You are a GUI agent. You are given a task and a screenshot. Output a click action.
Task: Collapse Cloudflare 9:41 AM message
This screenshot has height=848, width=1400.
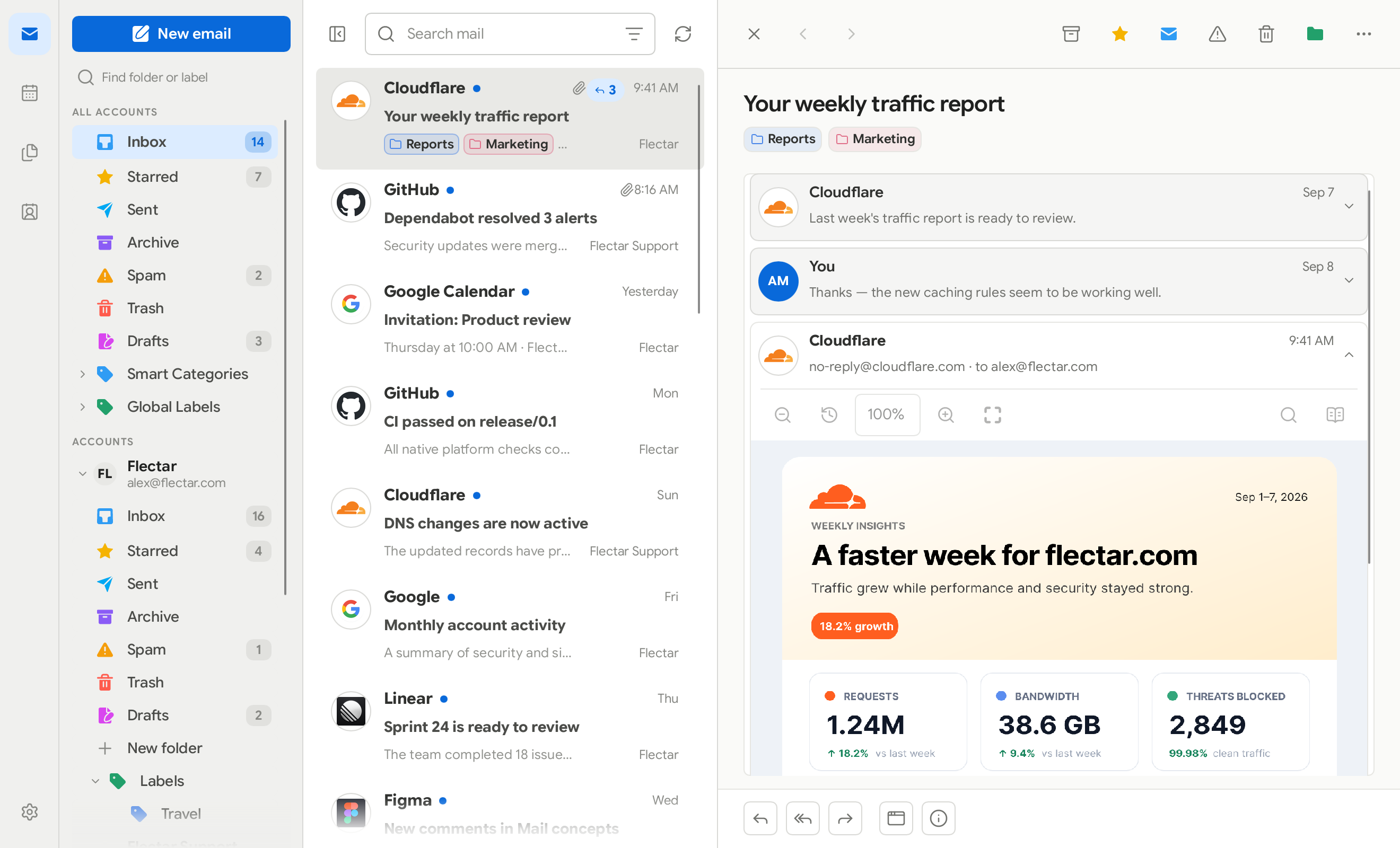(x=1349, y=355)
